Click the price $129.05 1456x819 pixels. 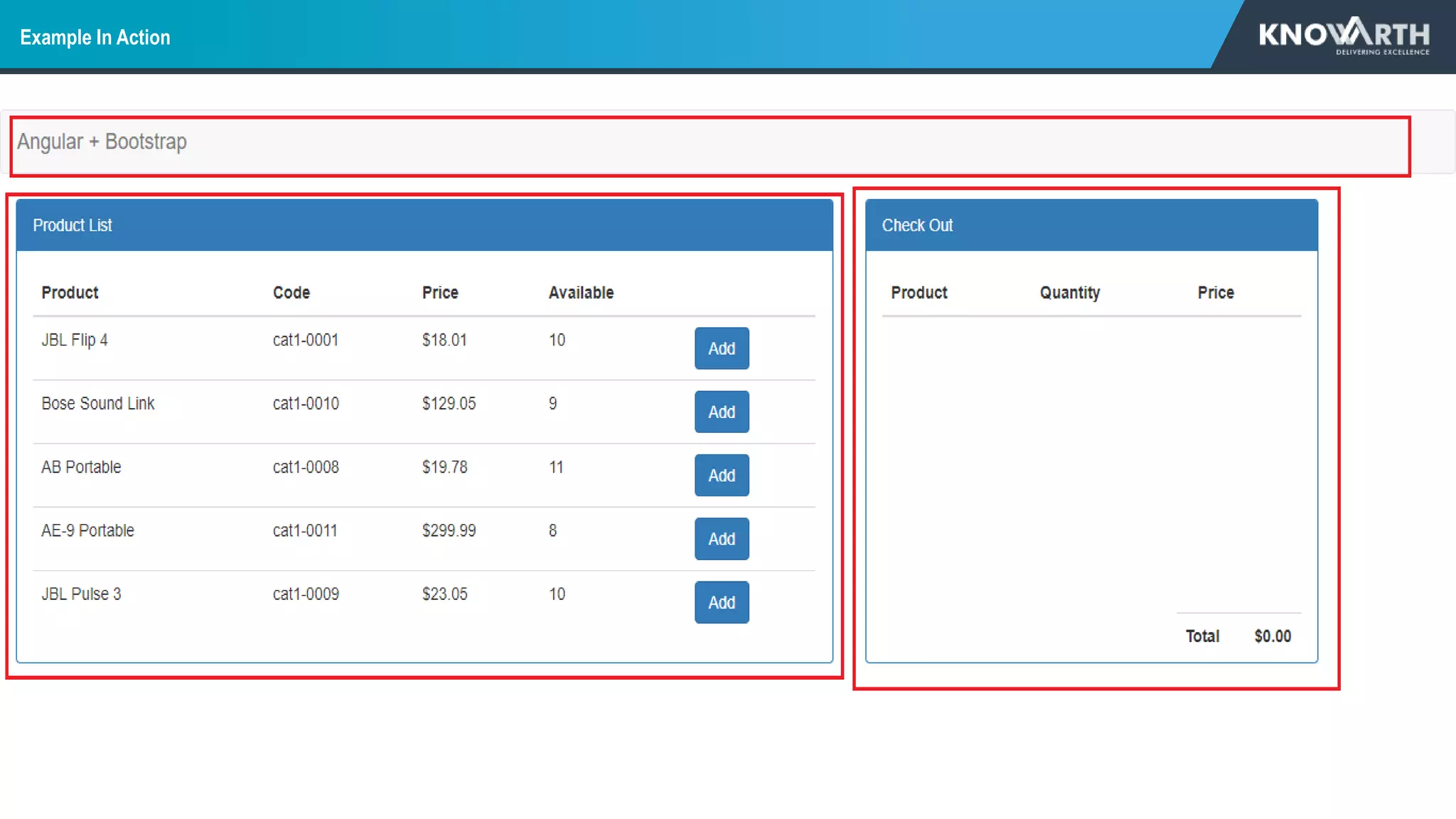pos(449,403)
